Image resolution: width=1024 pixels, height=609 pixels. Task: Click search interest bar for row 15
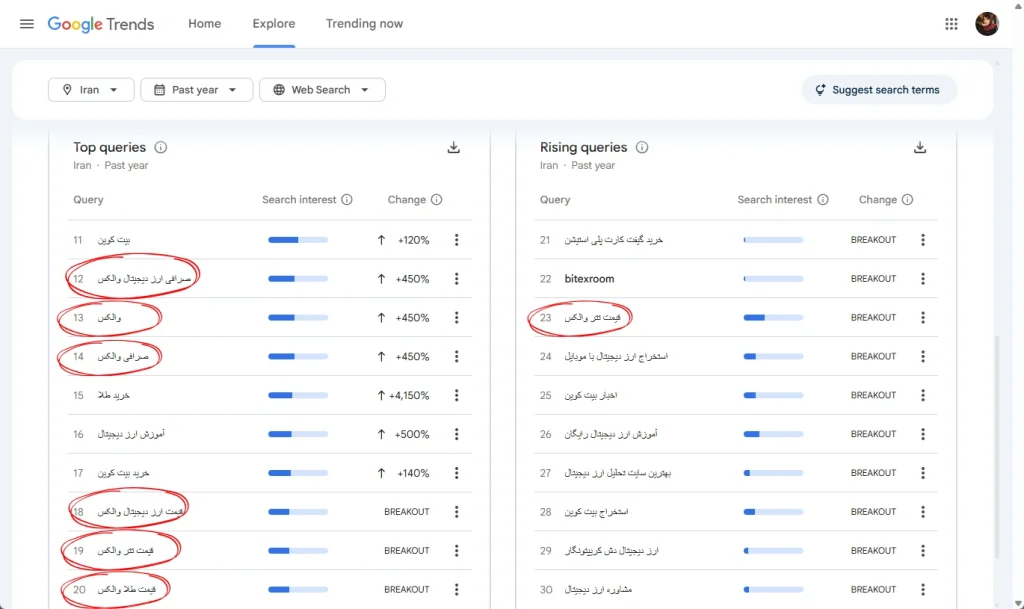(x=298, y=396)
